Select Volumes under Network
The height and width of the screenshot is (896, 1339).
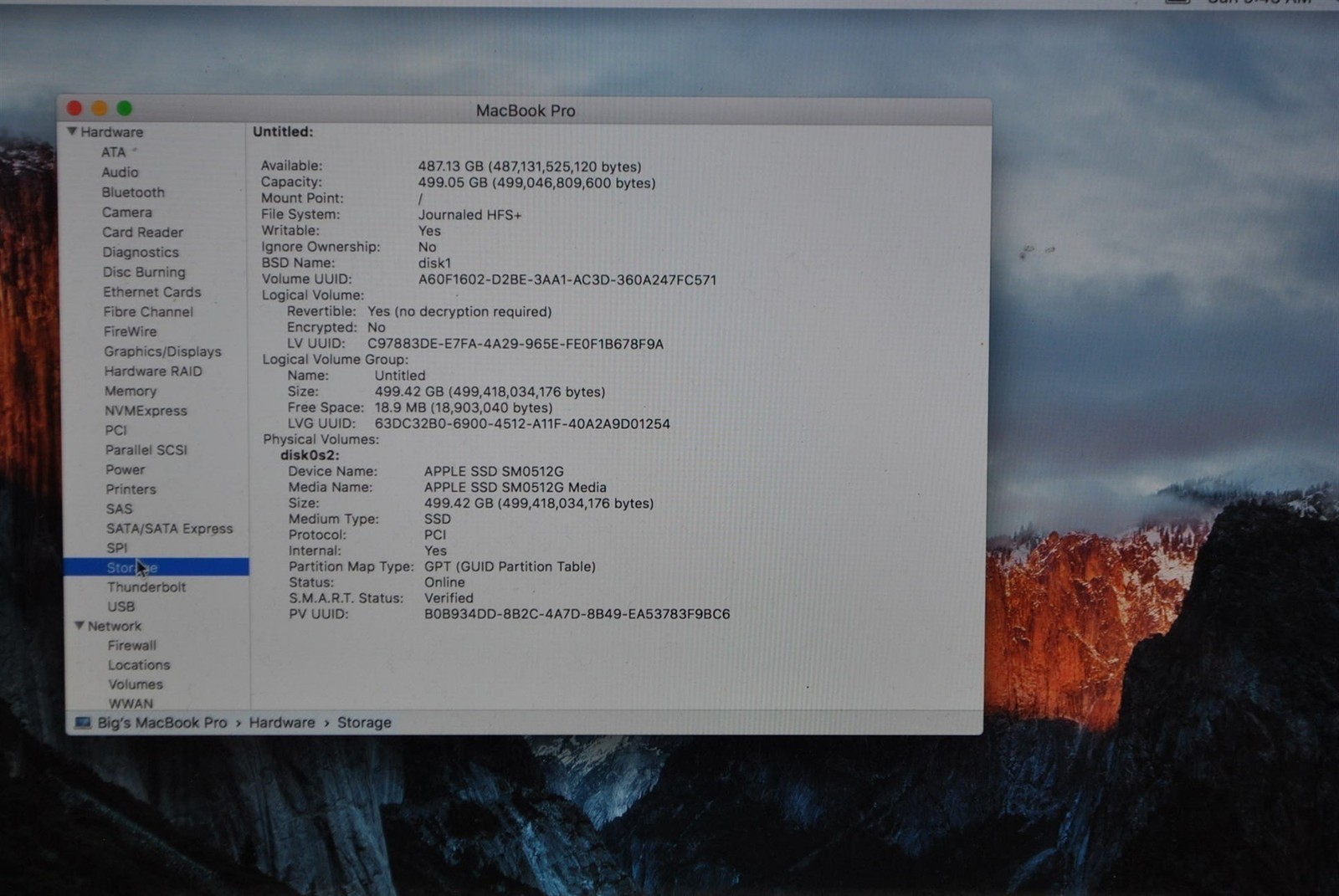tap(136, 684)
